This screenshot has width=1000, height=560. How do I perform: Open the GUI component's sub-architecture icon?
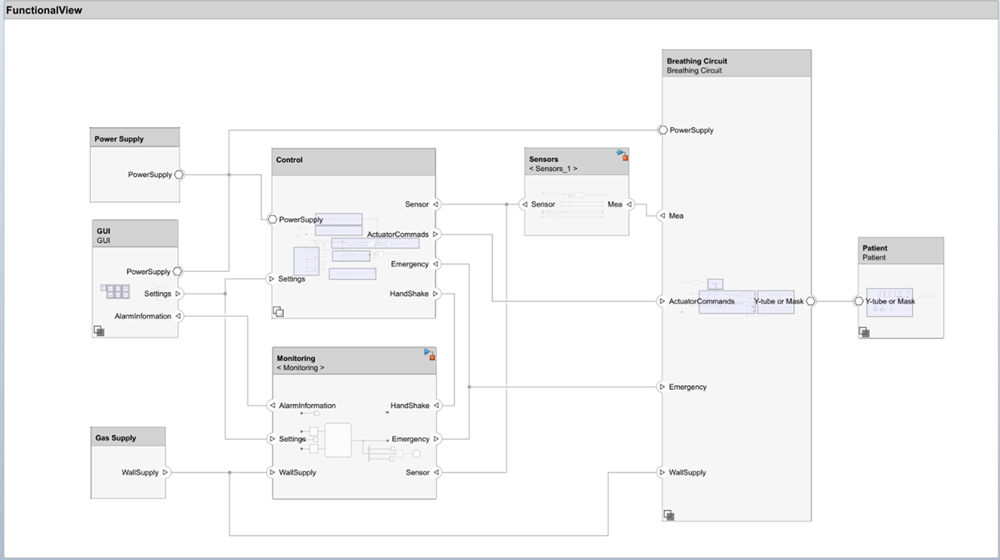(100, 330)
